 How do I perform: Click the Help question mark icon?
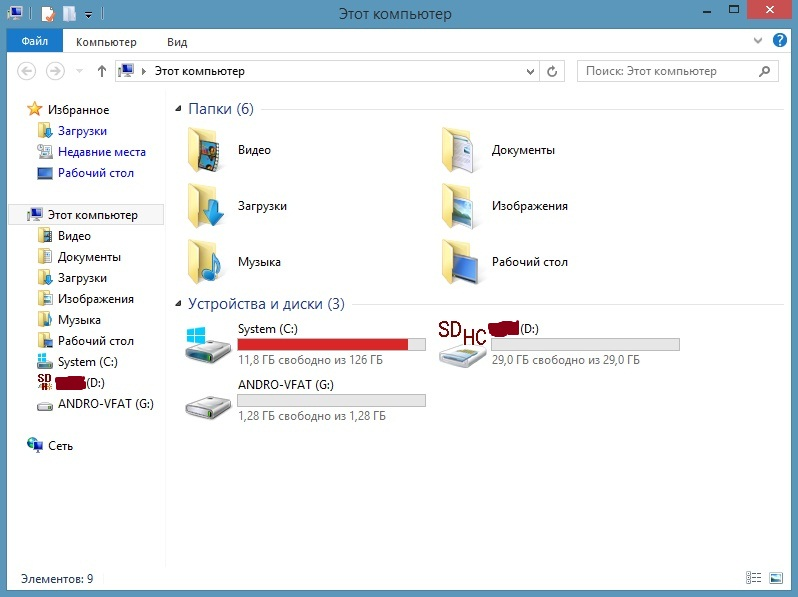tap(780, 41)
